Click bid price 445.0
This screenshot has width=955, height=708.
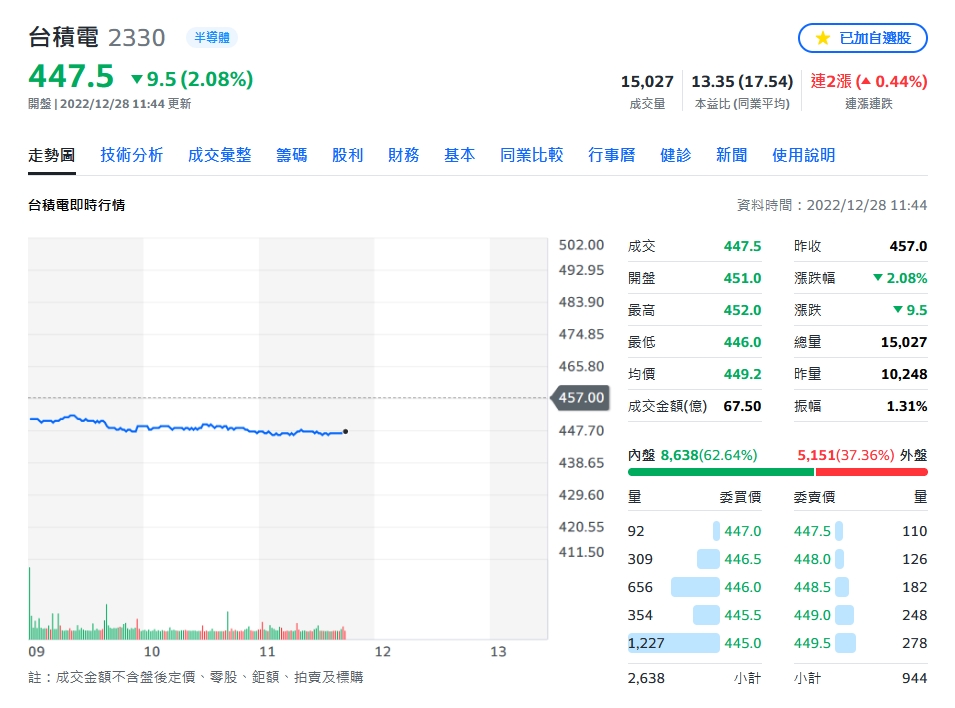click(x=742, y=643)
